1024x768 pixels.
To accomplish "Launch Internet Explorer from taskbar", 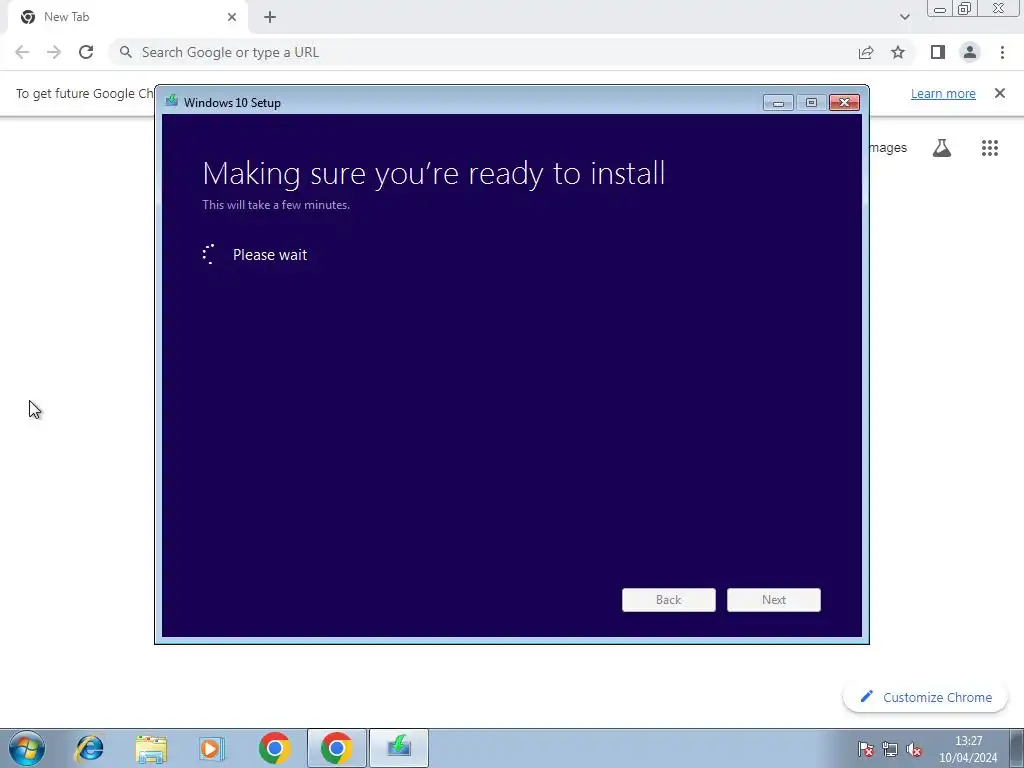I will [89, 748].
